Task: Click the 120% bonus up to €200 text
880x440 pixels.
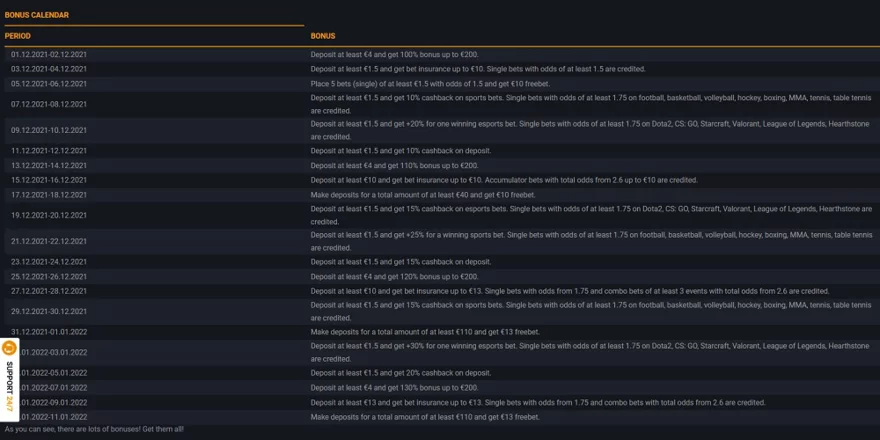Action: (x=394, y=277)
